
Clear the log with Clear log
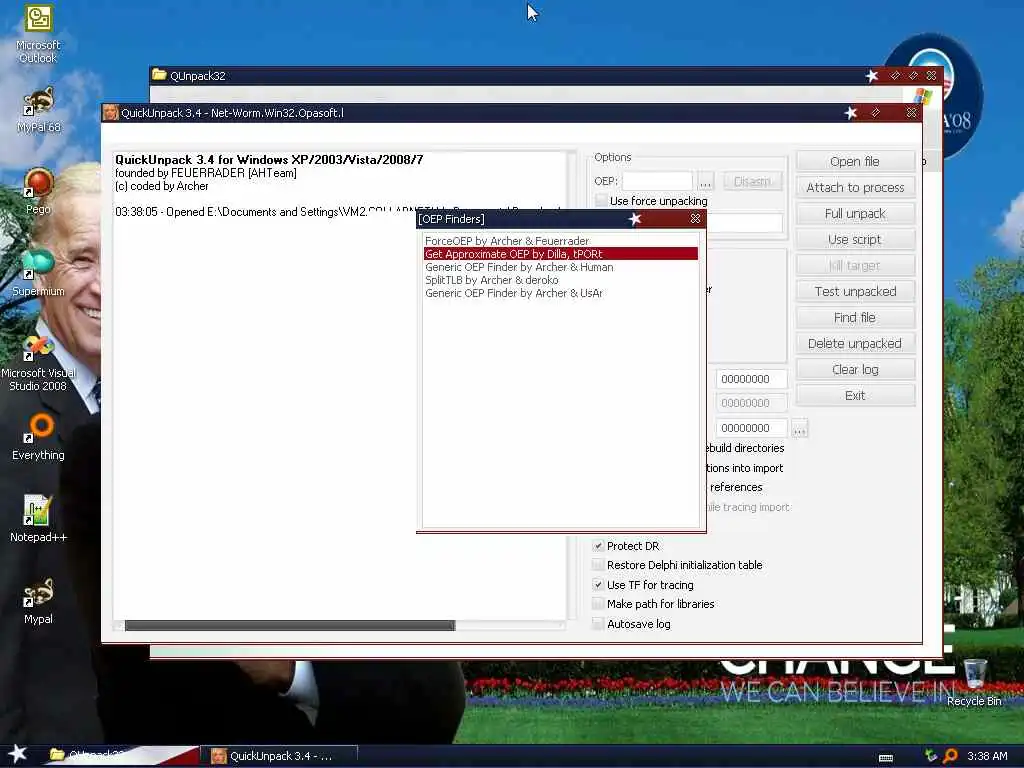(855, 370)
